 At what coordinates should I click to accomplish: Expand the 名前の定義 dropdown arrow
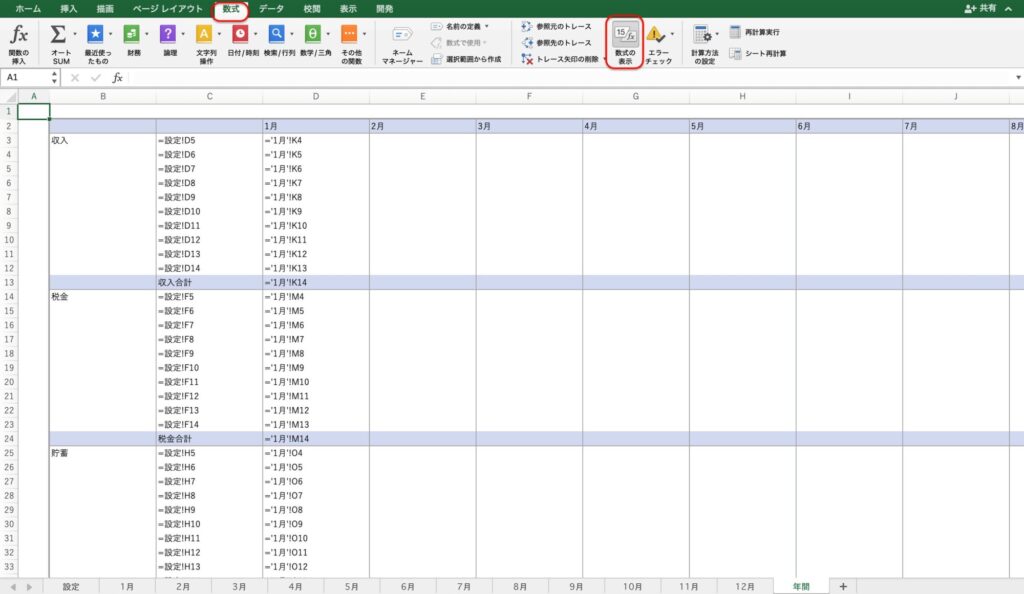[487, 25]
